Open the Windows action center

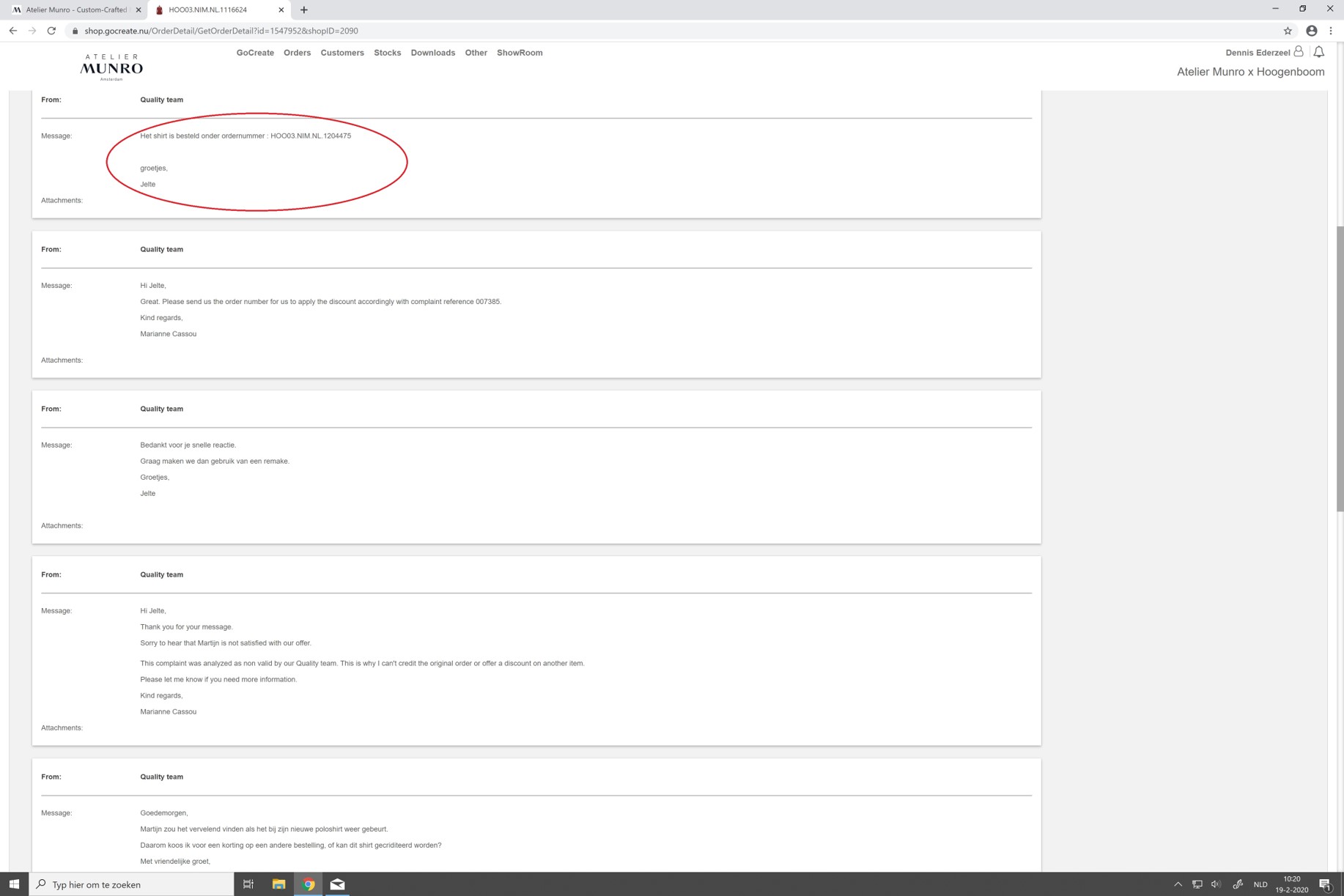[x=1325, y=884]
